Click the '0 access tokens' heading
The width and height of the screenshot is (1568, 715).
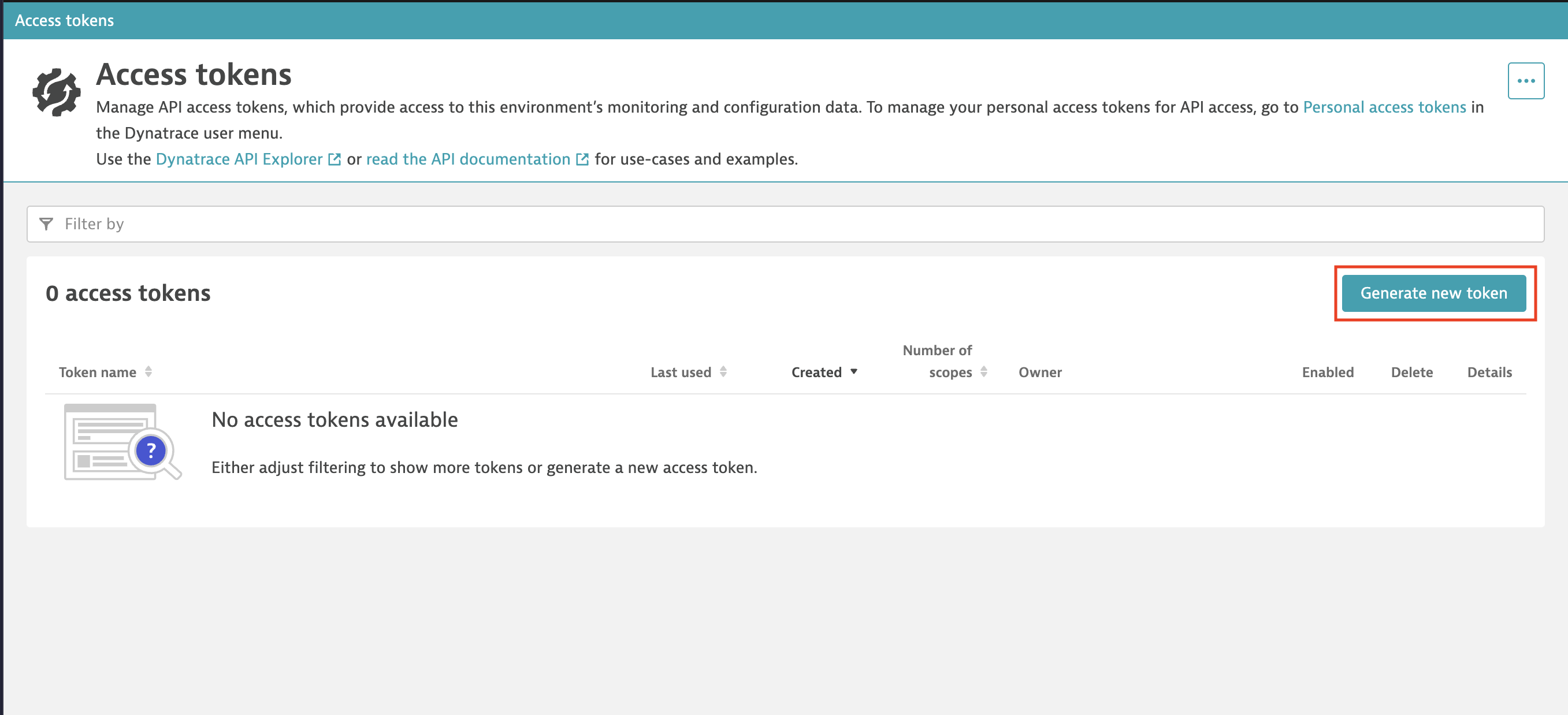pos(128,293)
